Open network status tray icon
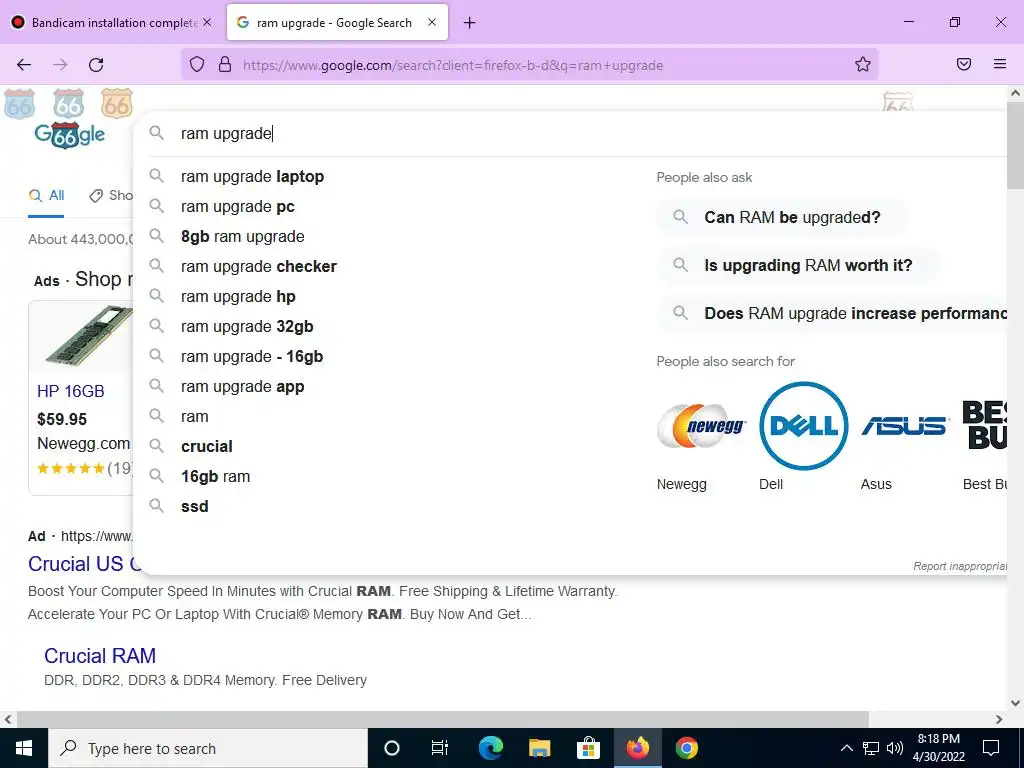The height and width of the screenshot is (768, 1024). [871, 748]
